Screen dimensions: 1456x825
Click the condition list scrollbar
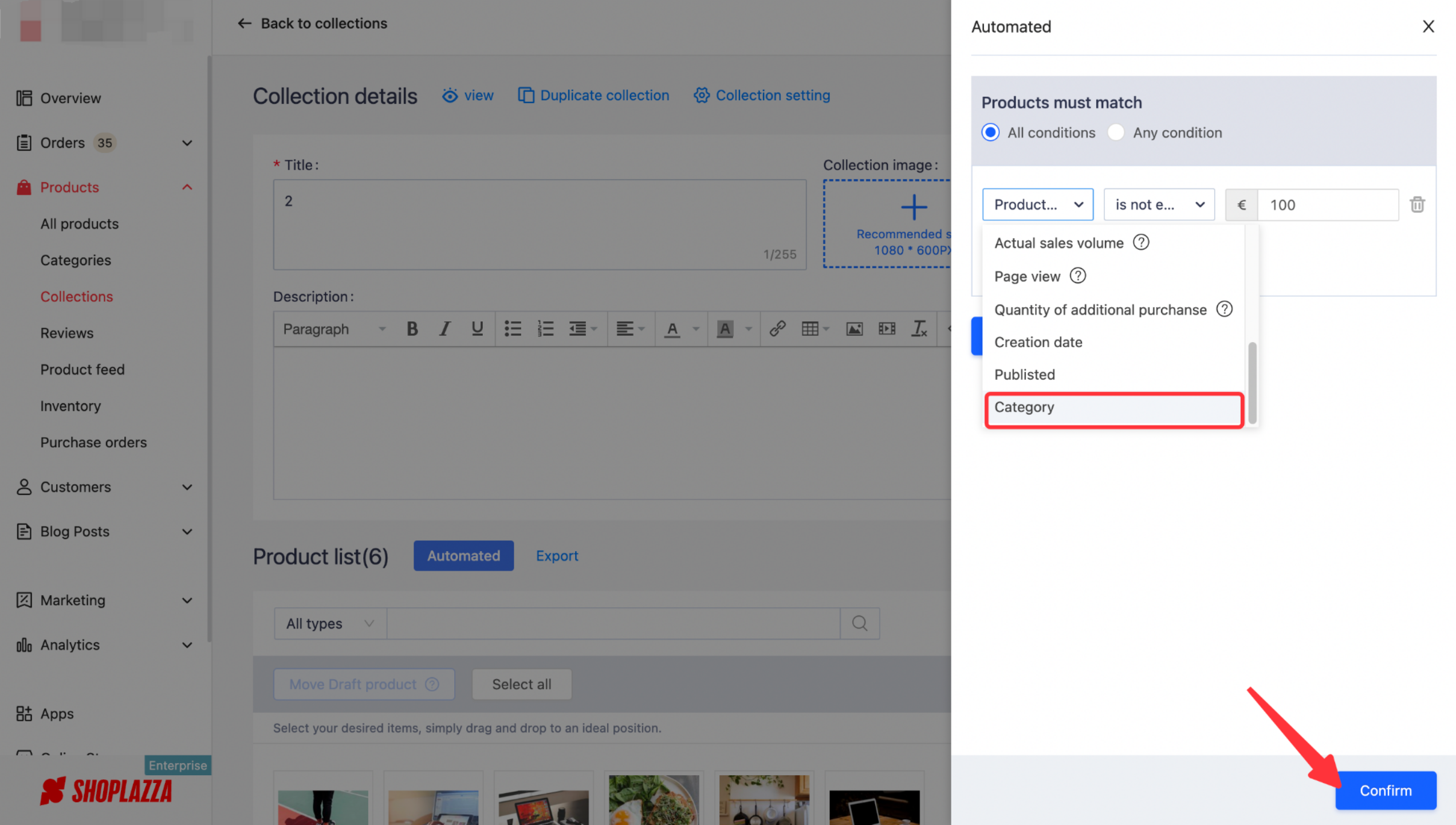(x=1252, y=383)
